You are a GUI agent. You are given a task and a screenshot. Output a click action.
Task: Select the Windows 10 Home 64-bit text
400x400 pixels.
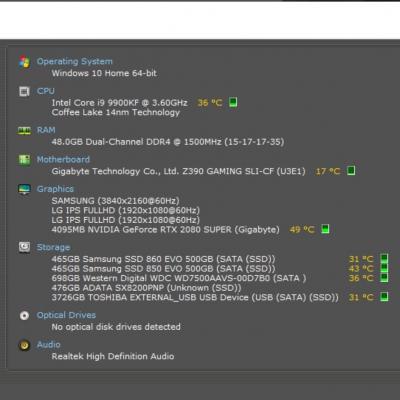point(104,73)
